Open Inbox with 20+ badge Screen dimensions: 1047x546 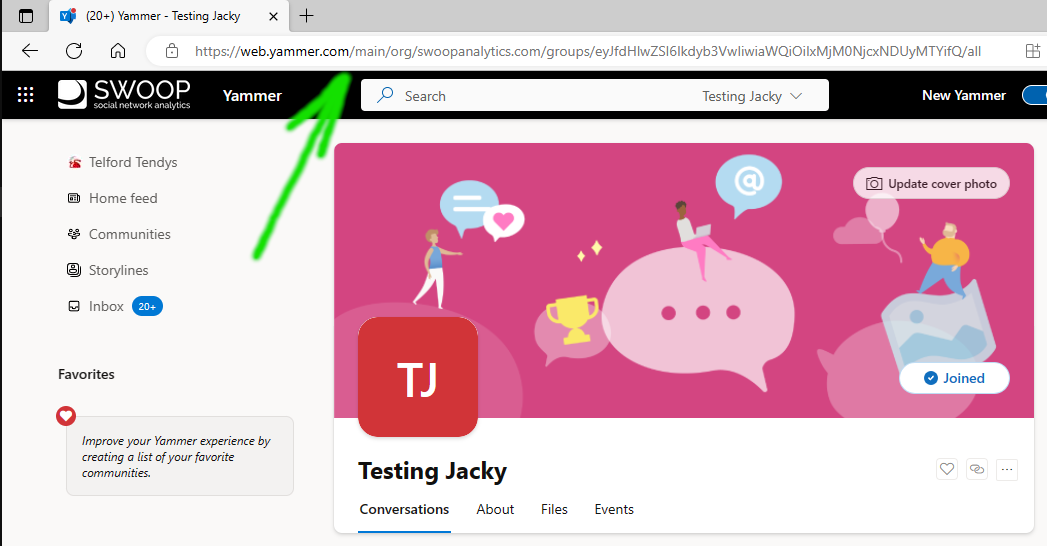[116, 306]
